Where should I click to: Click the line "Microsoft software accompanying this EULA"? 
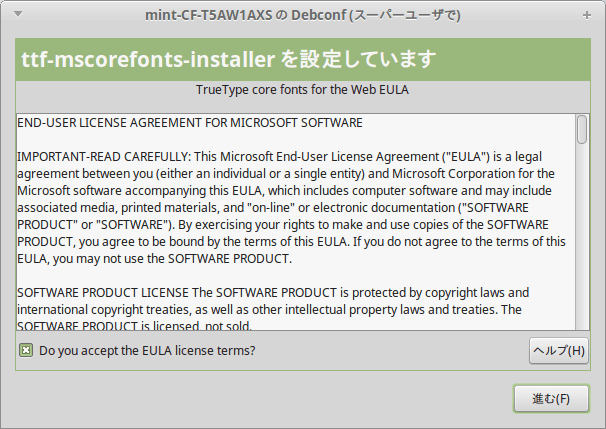[x=284, y=191]
